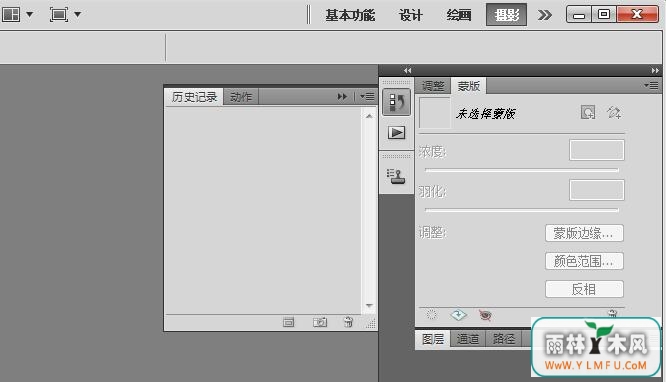Screen dimensions: 666x382
Task: Add a pixel mask icon
Action: point(588,113)
